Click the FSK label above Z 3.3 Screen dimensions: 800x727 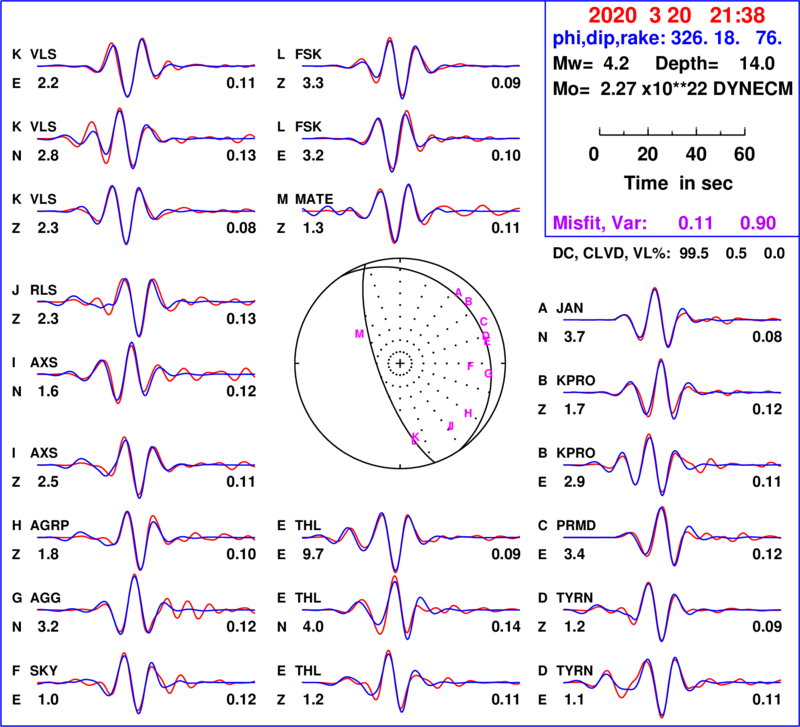[308, 54]
